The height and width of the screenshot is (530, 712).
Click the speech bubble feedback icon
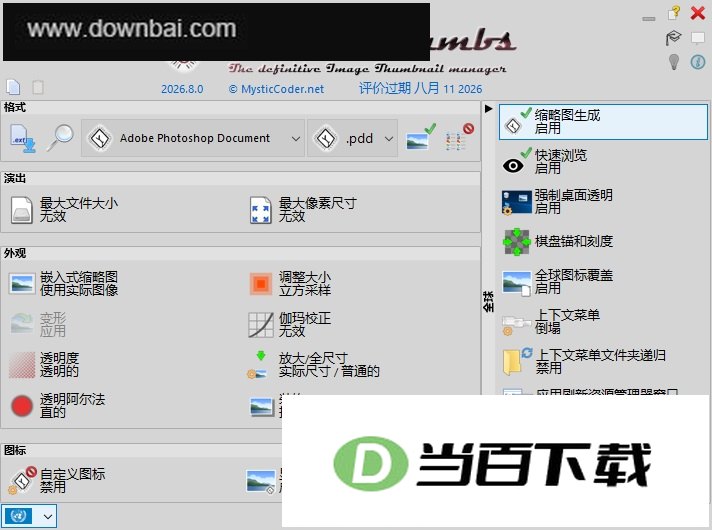coord(698,38)
